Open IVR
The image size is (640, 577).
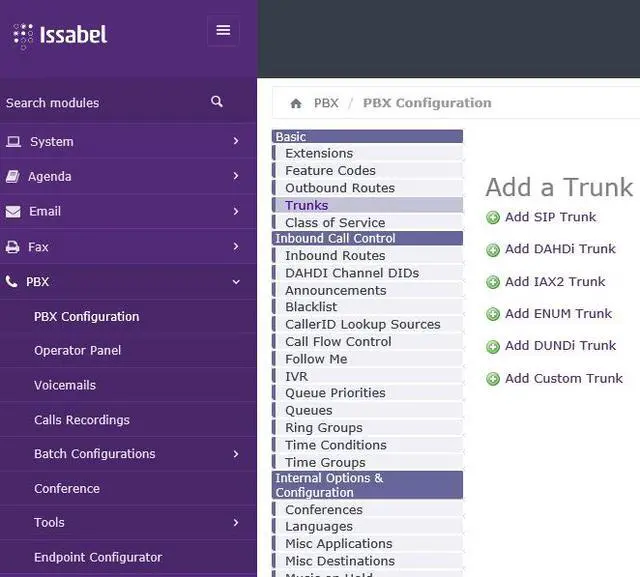pos(367,376)
